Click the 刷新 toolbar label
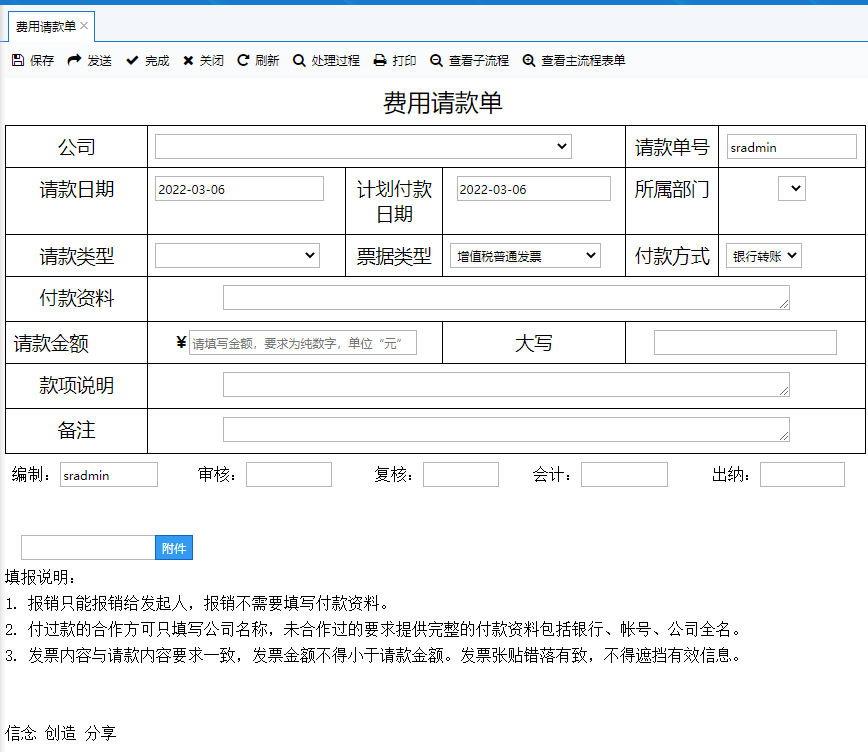 coord(267,60)
